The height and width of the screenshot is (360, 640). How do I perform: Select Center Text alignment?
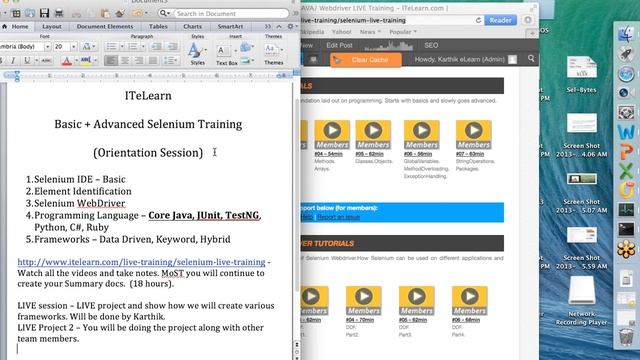124,60
